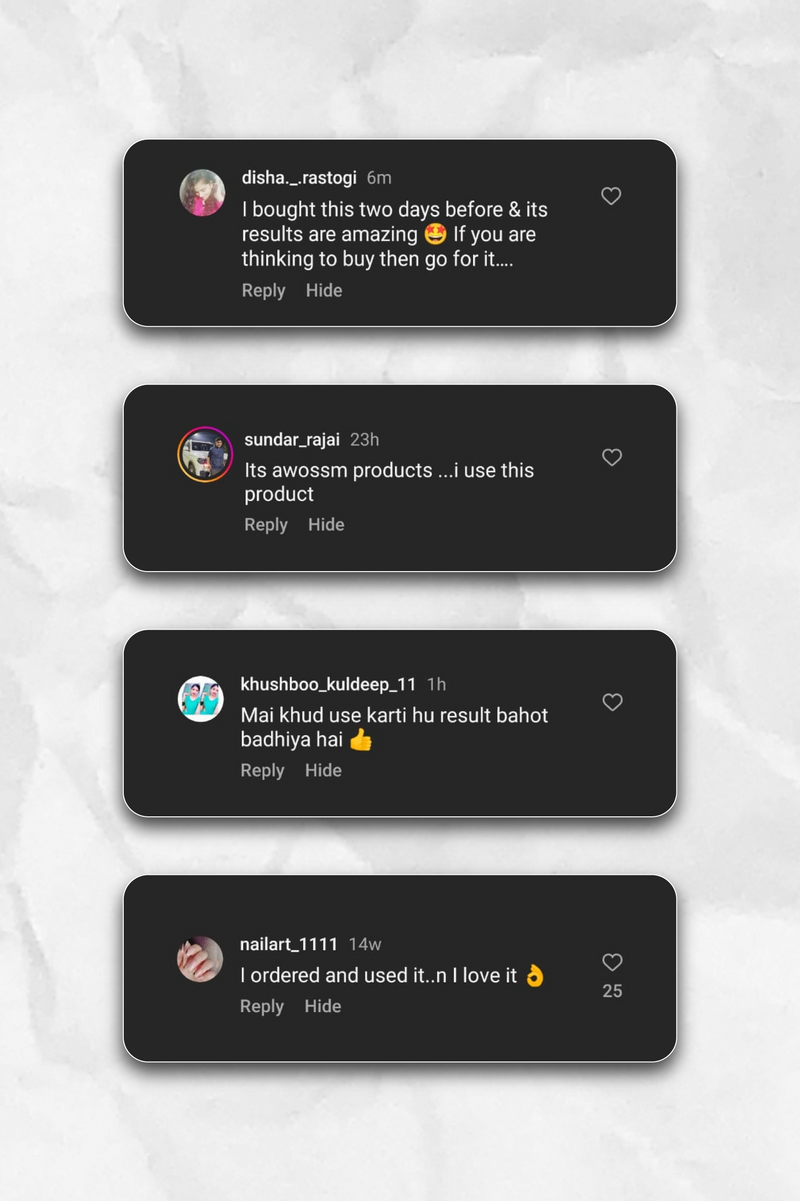Hide khushboo_kuldeep_11's comment
The height and width of the screenshot is (1201, 800).
click(323, 771)
